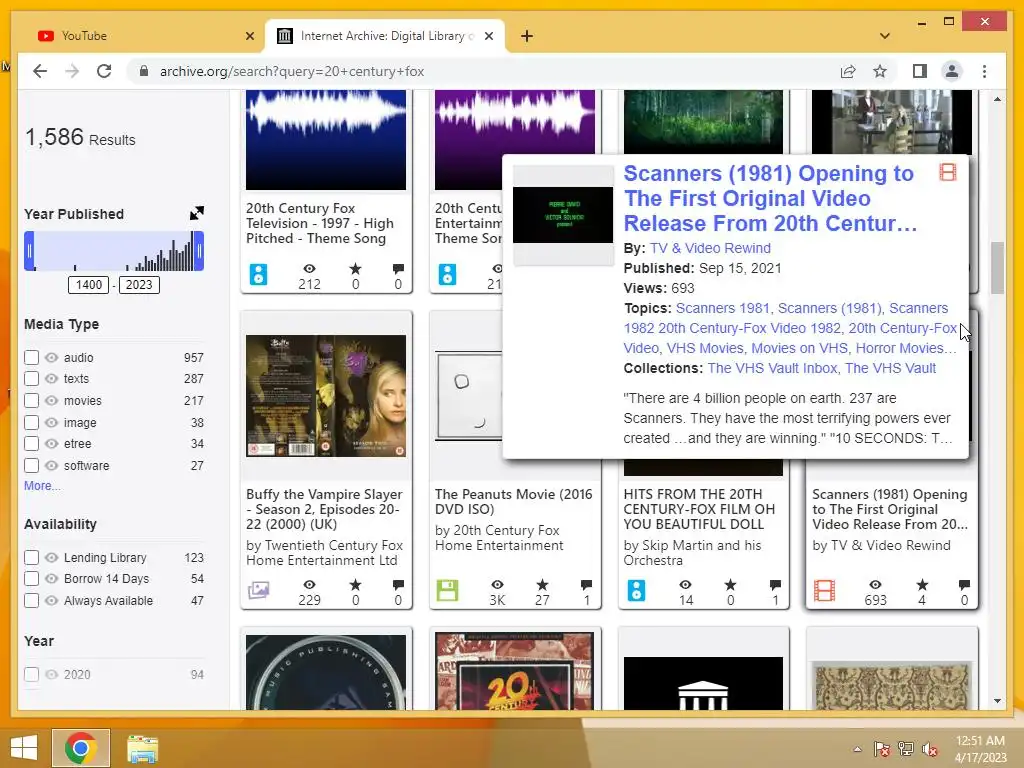Open Buffy the Vampire Slayer thumbnail
The width and height of the screenshot is (1024, 768).
(326, 396)
